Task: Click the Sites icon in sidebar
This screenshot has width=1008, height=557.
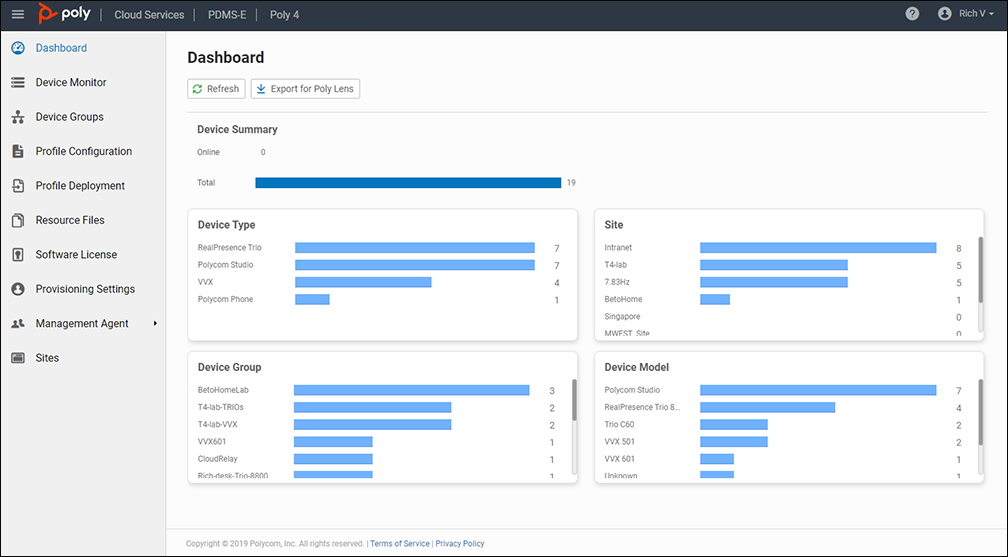Action: (x=18, y=358)
